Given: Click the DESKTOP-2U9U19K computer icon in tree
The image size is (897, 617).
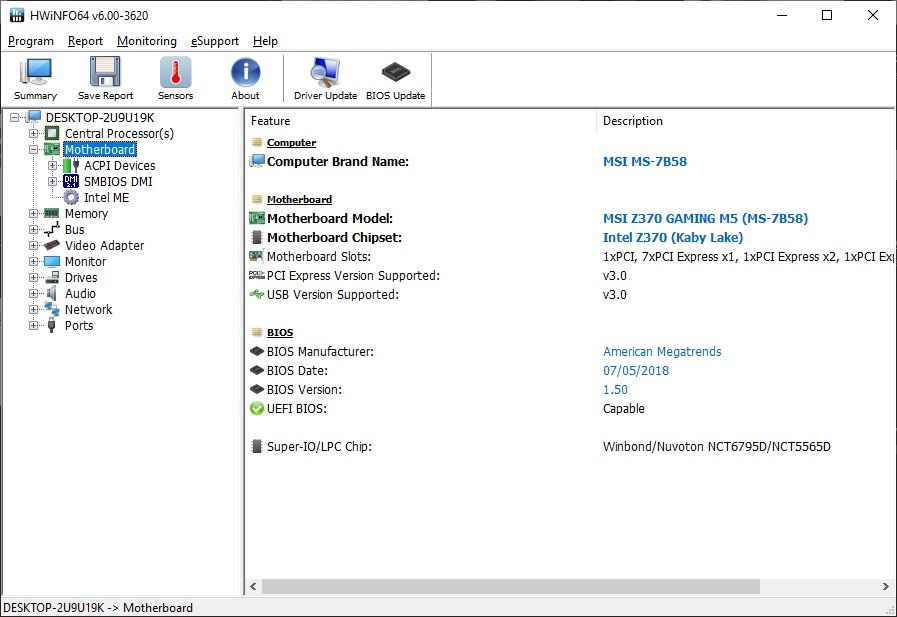Looking at the screenshot, I should (x=34, y=117).
